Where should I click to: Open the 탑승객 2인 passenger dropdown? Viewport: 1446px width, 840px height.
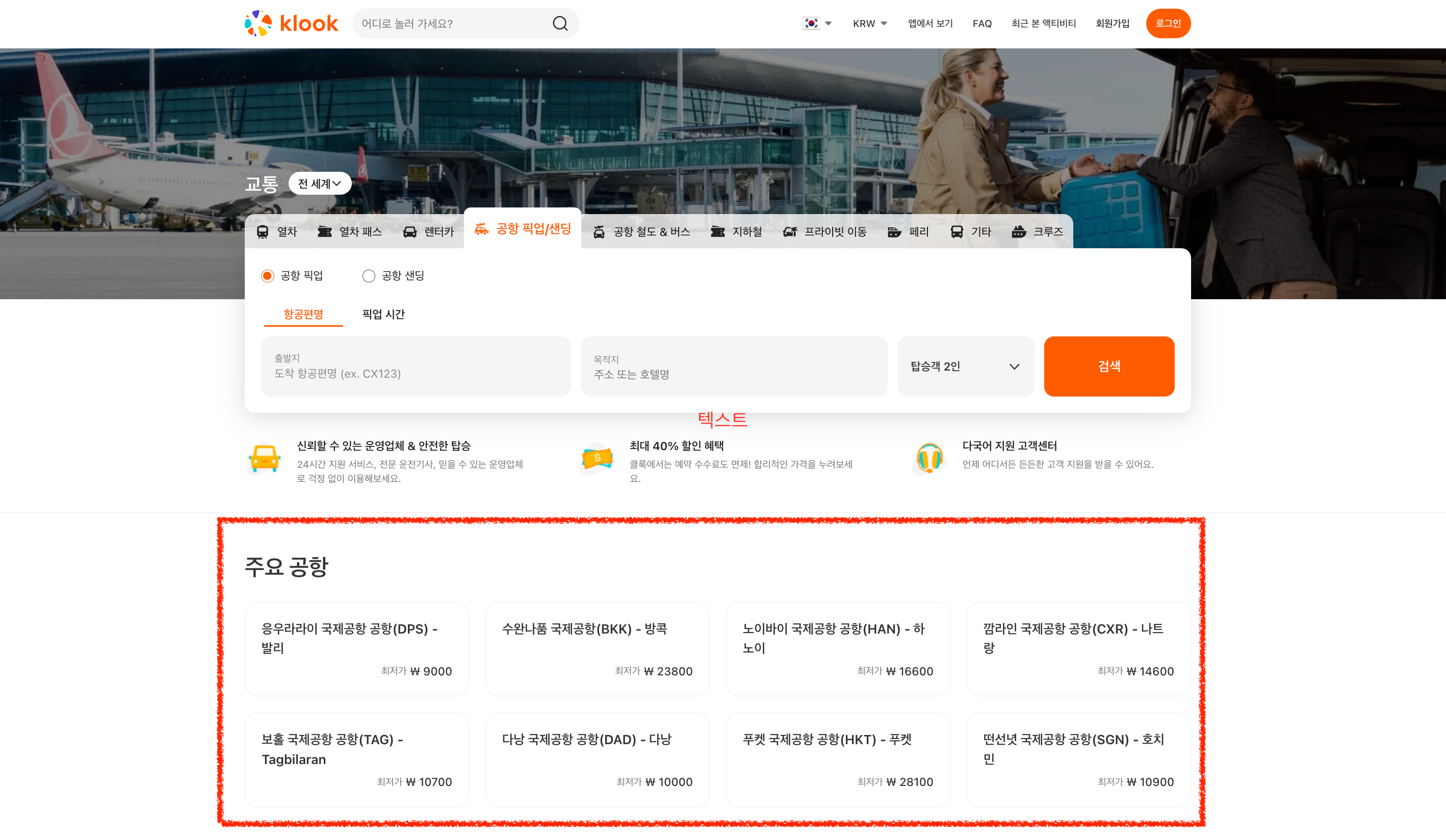(966, 366)
